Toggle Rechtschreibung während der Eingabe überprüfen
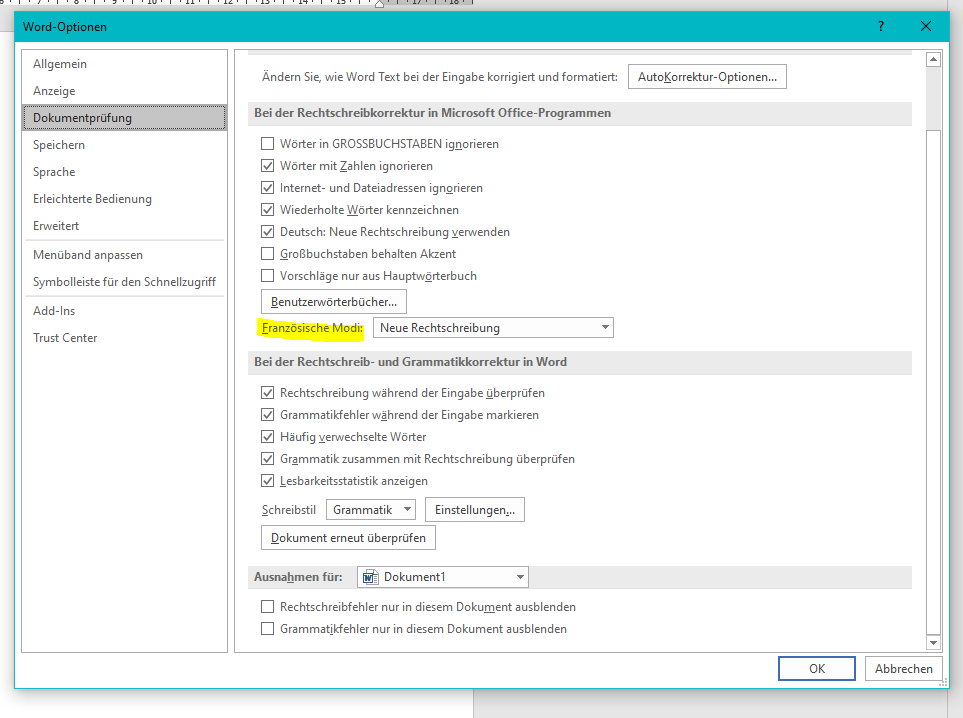 [267, 392]
